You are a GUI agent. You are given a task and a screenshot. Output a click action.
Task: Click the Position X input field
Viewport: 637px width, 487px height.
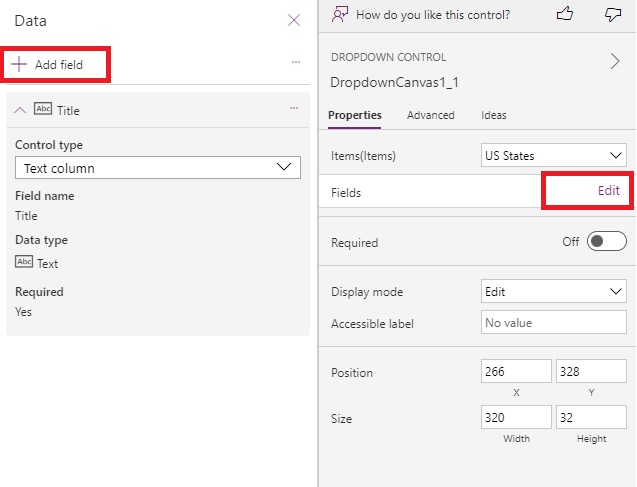[x=516, y=372]
